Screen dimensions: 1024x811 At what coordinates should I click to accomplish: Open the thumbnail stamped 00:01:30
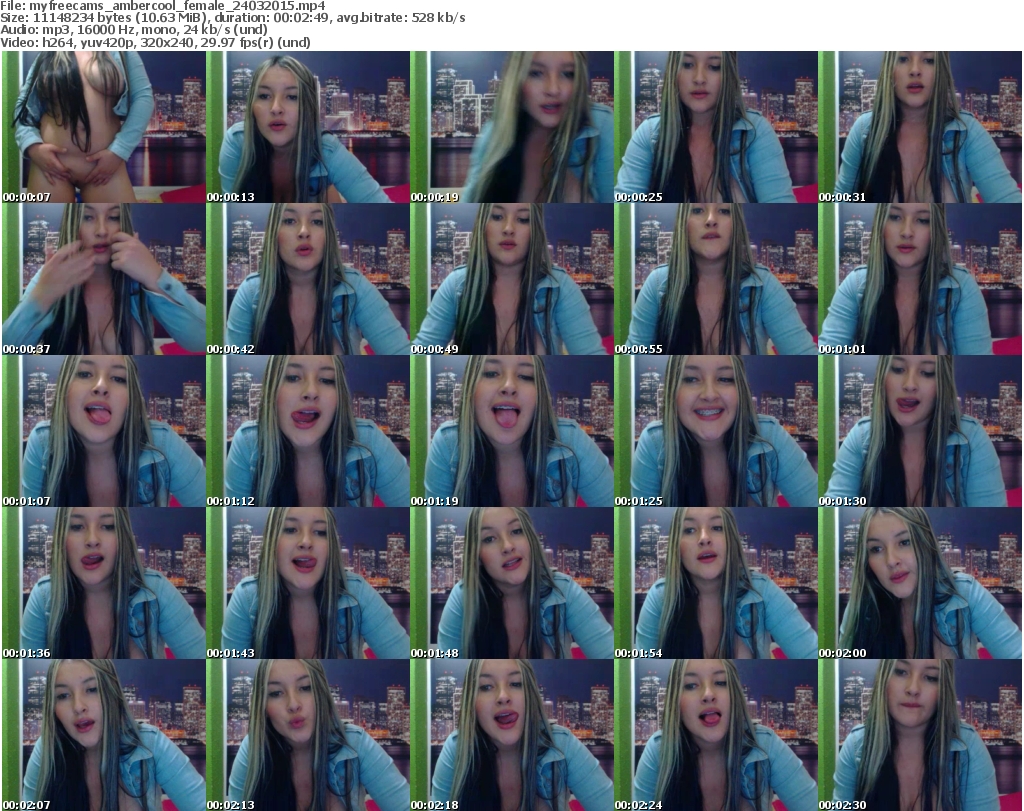tap(920, 432)
